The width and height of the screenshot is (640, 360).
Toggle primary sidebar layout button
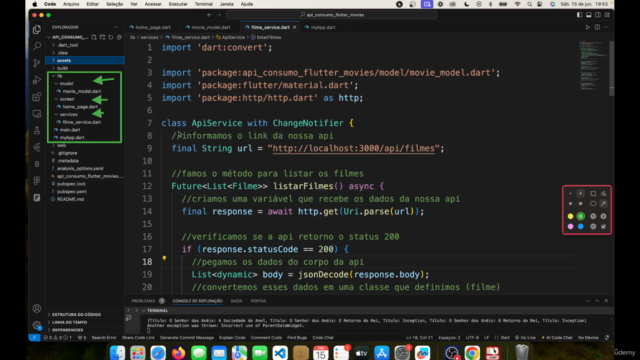pos(580,15)
